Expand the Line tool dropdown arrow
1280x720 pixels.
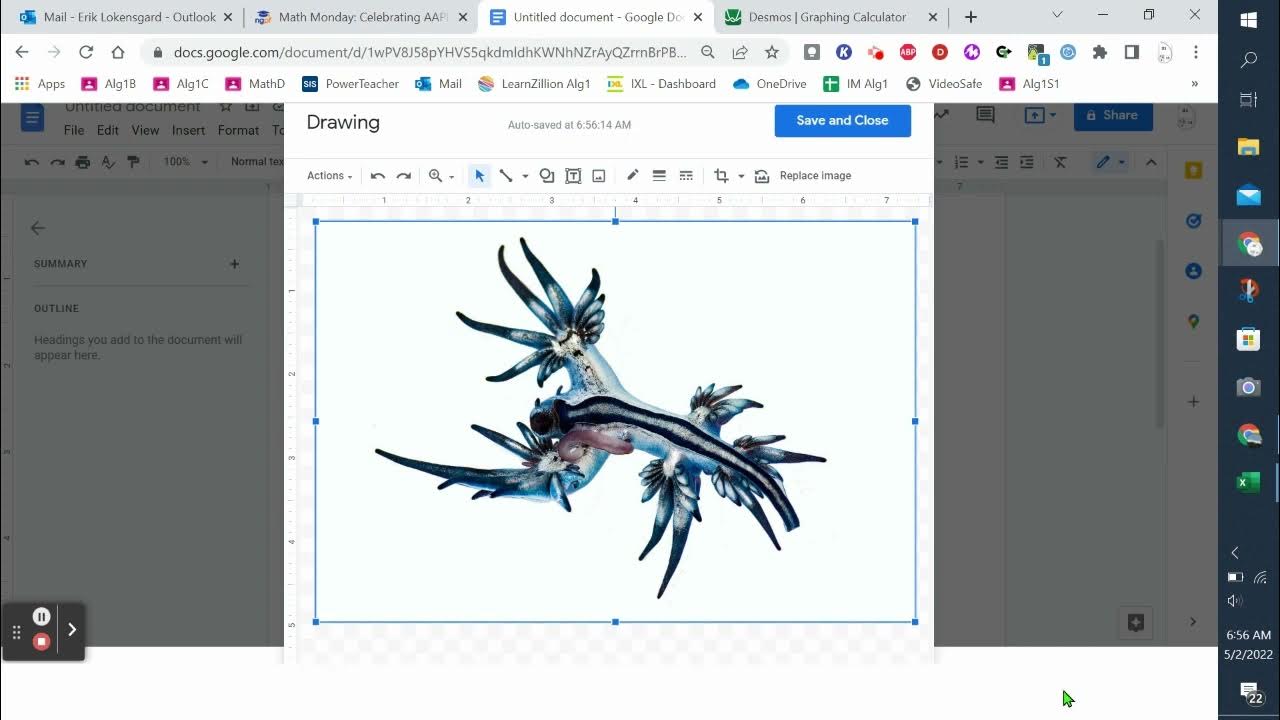tap(525, 177)
